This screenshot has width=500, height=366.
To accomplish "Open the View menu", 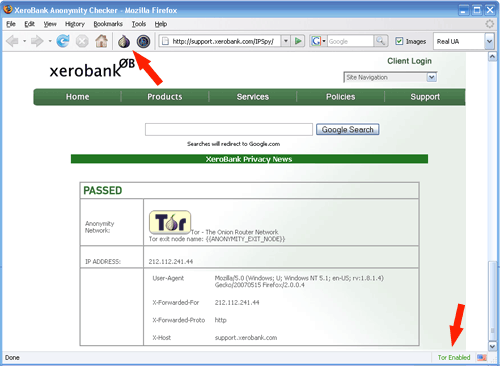I will click(50, 24).
